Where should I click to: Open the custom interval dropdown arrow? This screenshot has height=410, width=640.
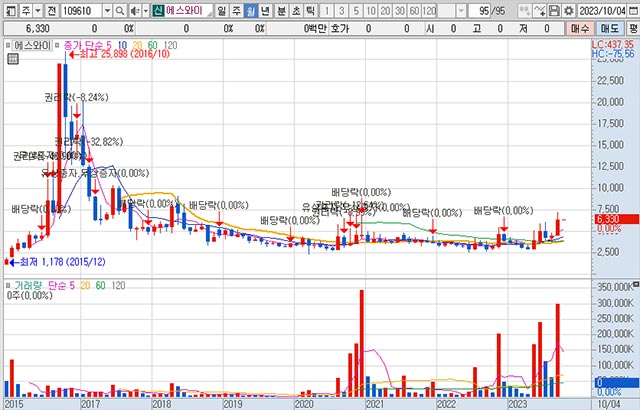(x=461, y=11)
